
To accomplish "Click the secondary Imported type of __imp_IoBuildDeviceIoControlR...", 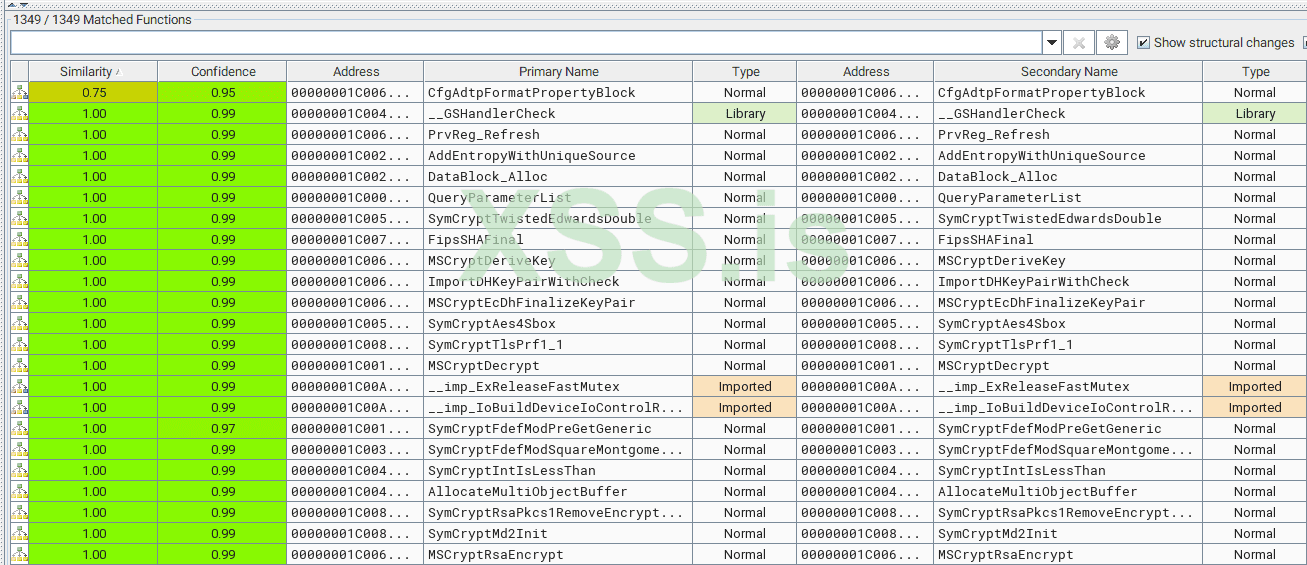I will (1254, 408).
